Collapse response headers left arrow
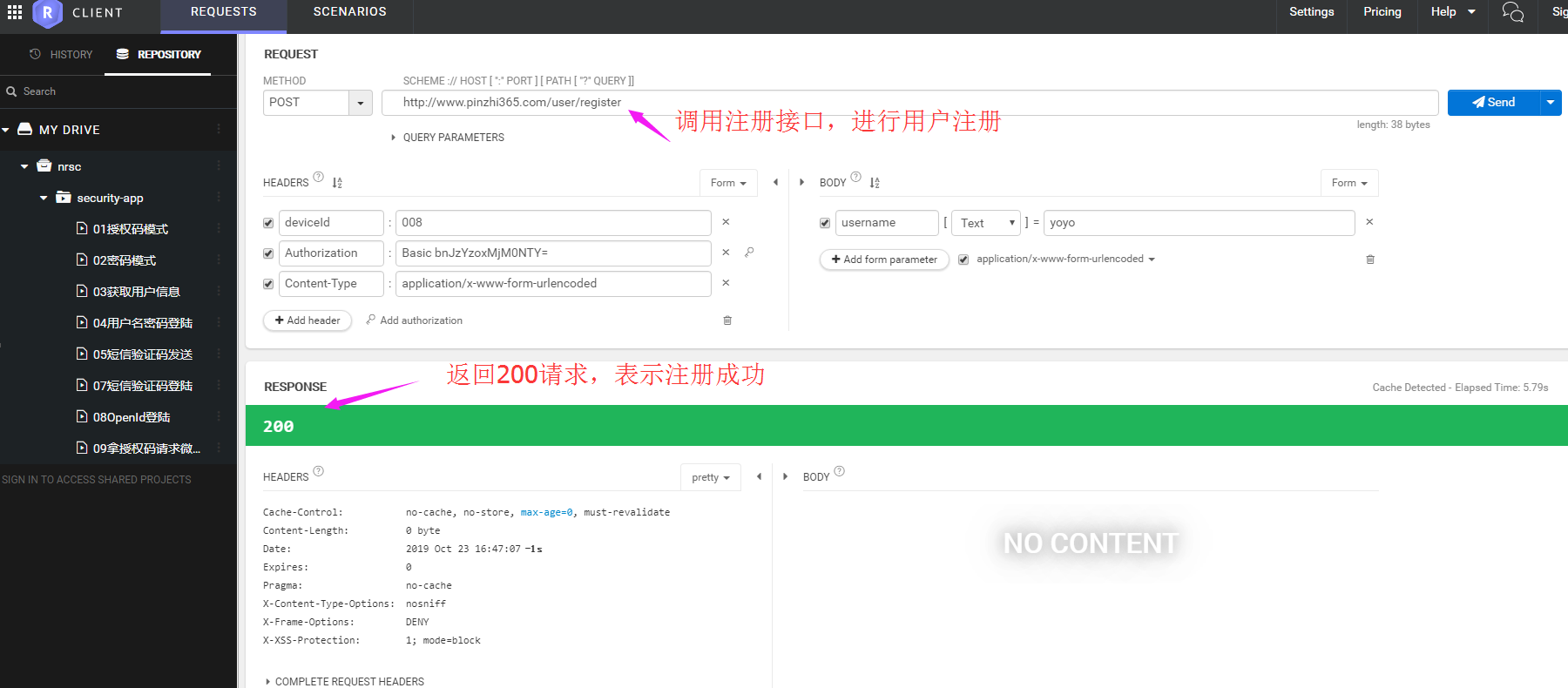This screenshot has height=688, width=1568. [x=759, y=476]
